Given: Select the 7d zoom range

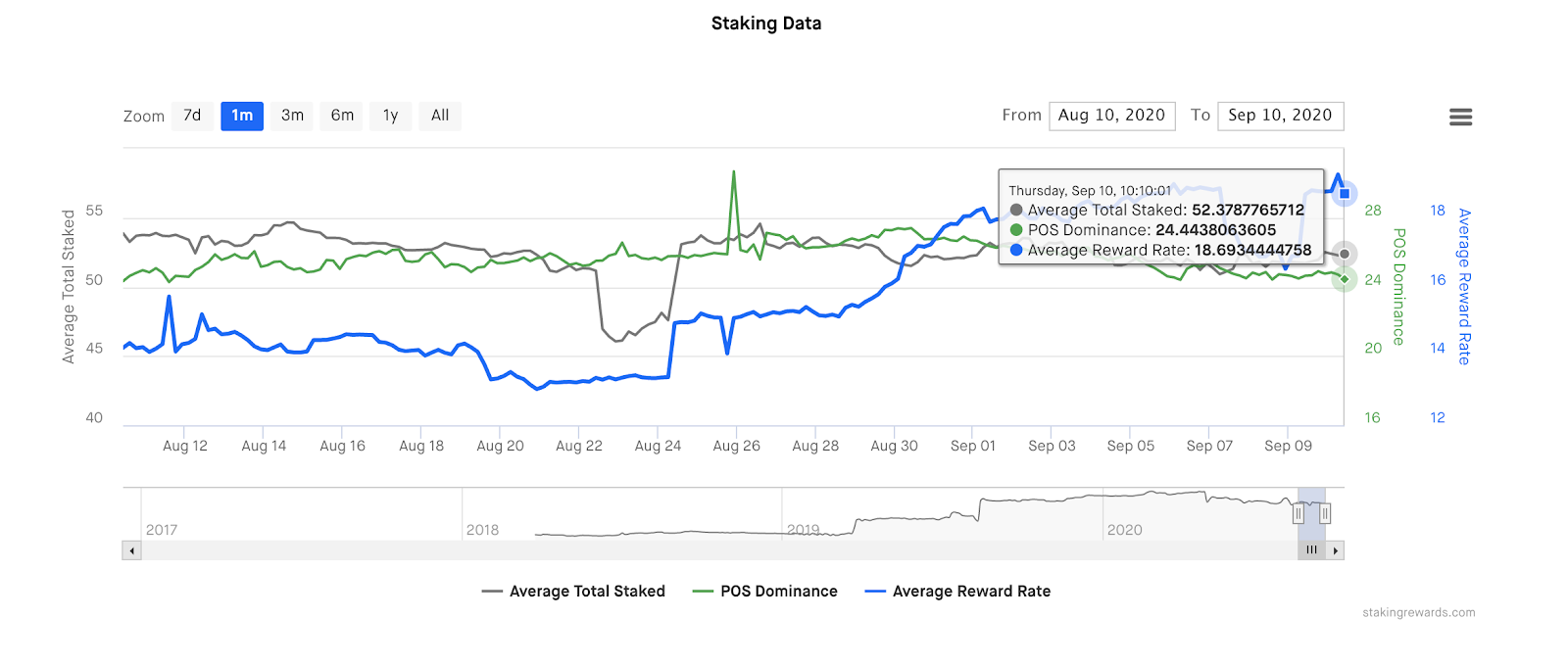Looking at the screenshot, I should click(x=192, y=116).
